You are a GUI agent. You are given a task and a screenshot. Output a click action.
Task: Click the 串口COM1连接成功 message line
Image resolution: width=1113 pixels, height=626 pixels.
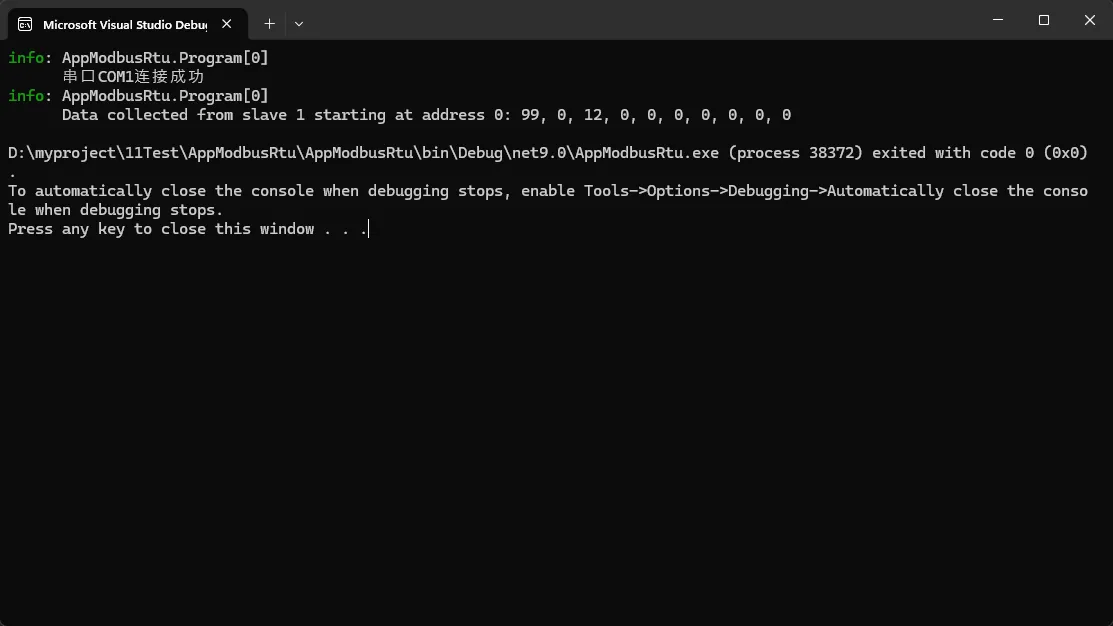(133, 77)
